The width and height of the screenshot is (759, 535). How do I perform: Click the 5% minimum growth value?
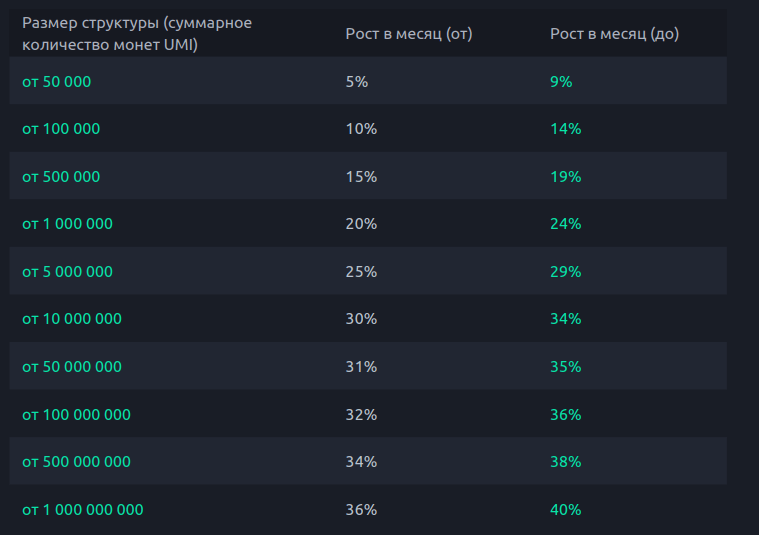click(x=357, y=82)
